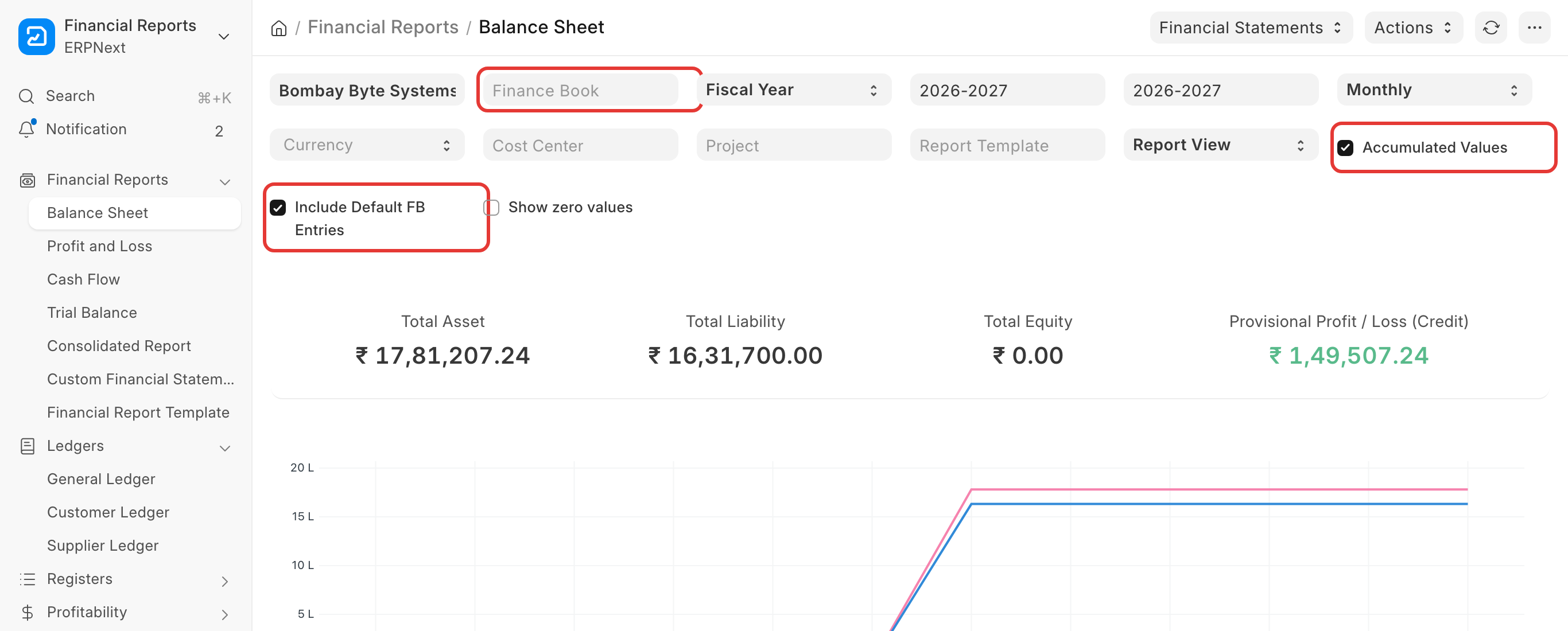Image resolution: width=1568 pixels, height=631 pixels.
Task: Open the Financial Statements dropdown
Action: point(1251,28)
